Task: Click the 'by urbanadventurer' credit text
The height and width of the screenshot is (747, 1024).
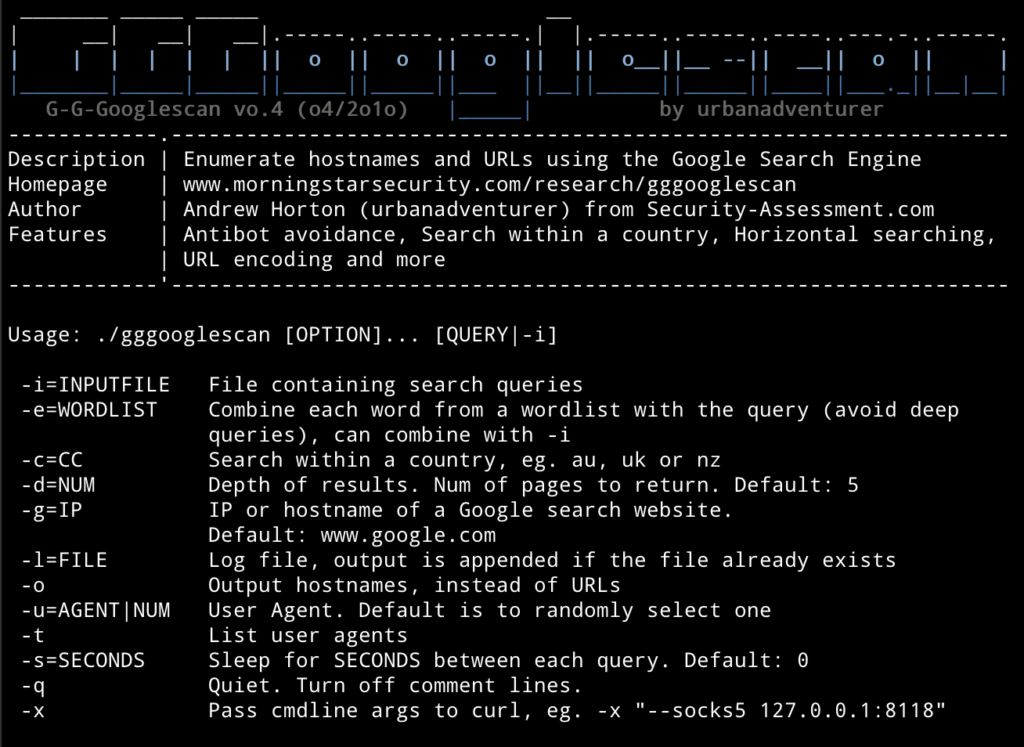Action: [771, 109]
